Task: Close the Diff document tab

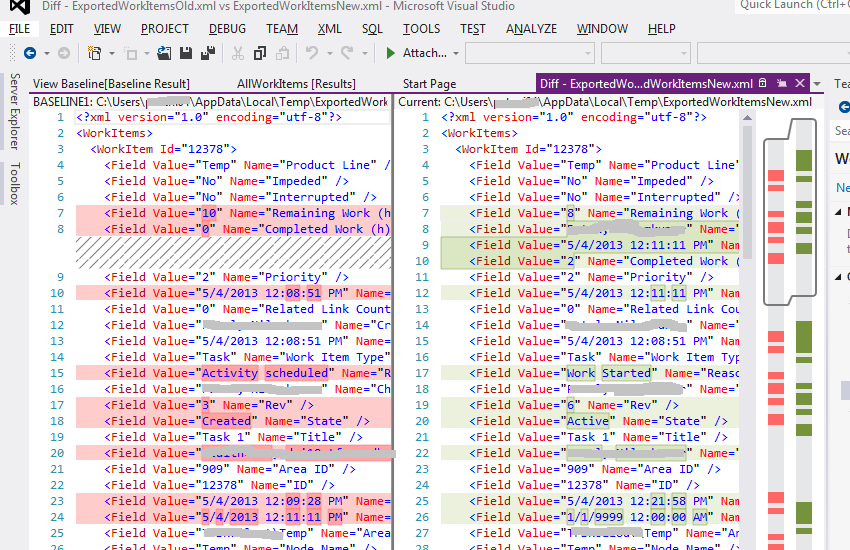Action: tap(800, 83)
